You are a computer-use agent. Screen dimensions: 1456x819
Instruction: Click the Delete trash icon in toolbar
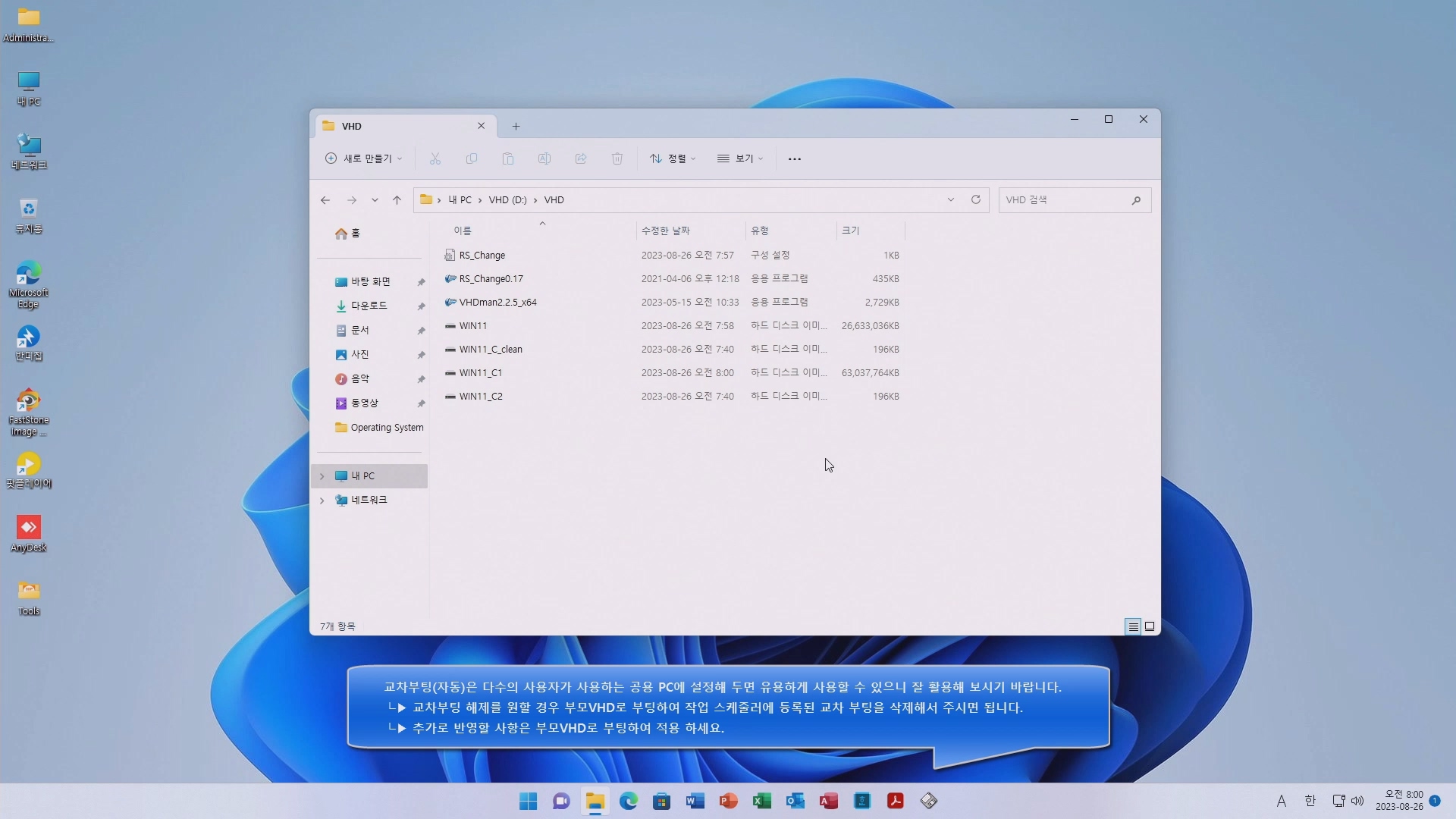coord(617,158)
